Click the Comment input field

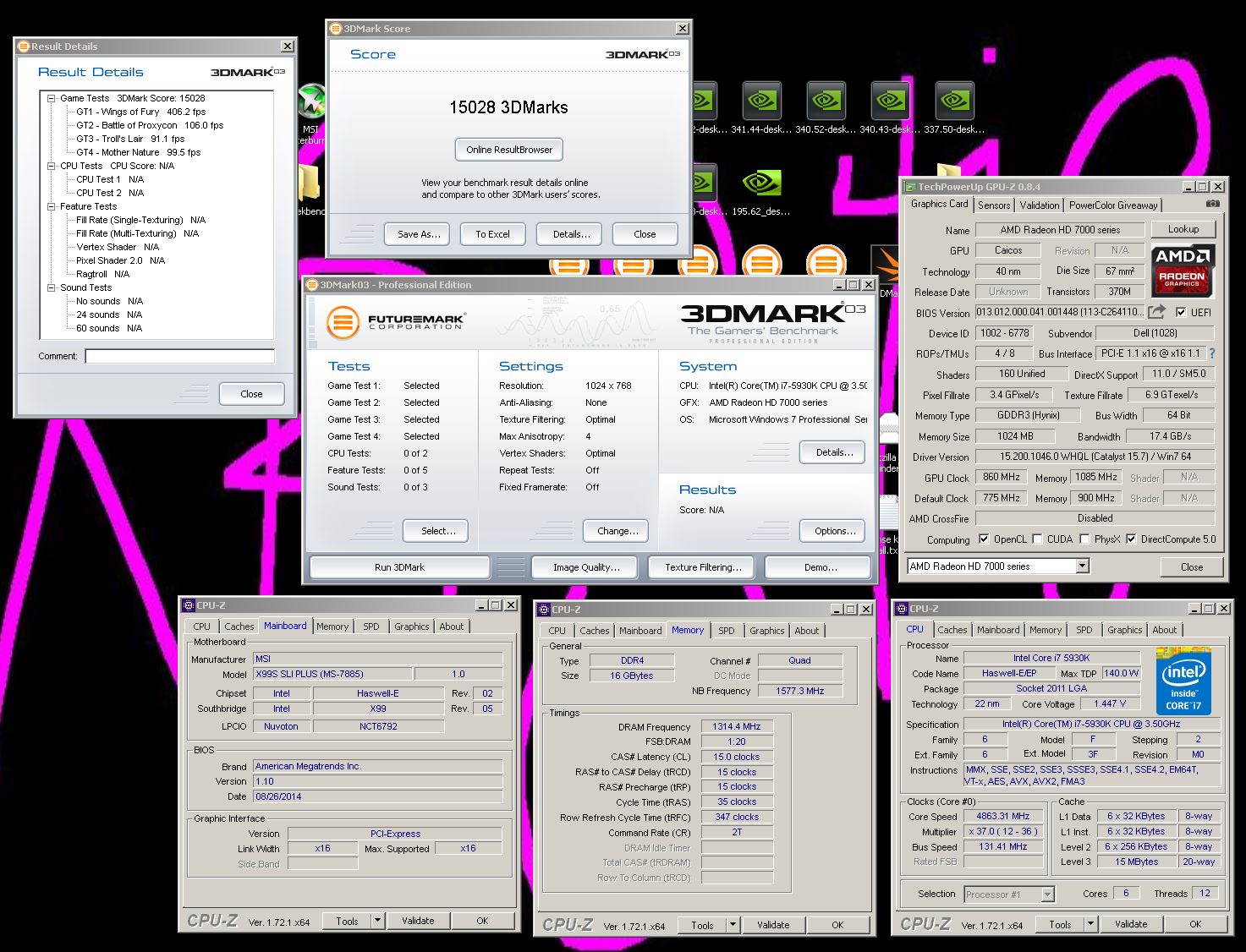pos(179,356)
